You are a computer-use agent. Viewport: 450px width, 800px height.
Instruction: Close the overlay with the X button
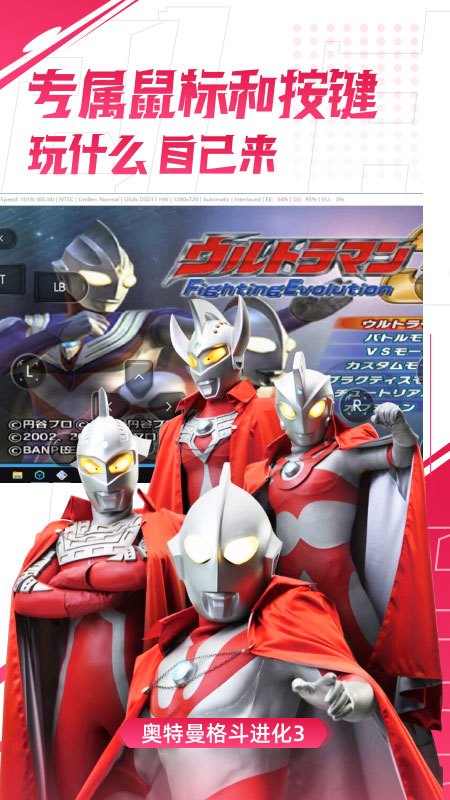[5, 238]
